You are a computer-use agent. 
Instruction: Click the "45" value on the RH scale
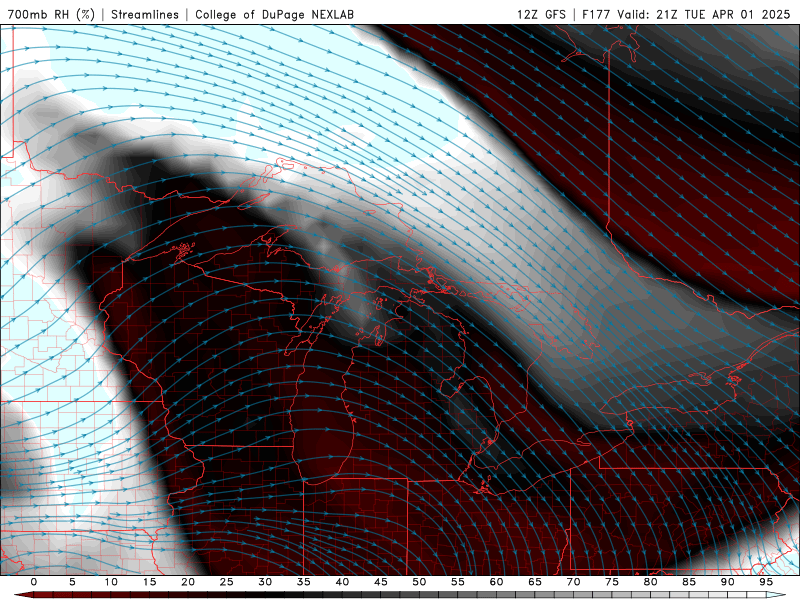[x=381, y=582]
